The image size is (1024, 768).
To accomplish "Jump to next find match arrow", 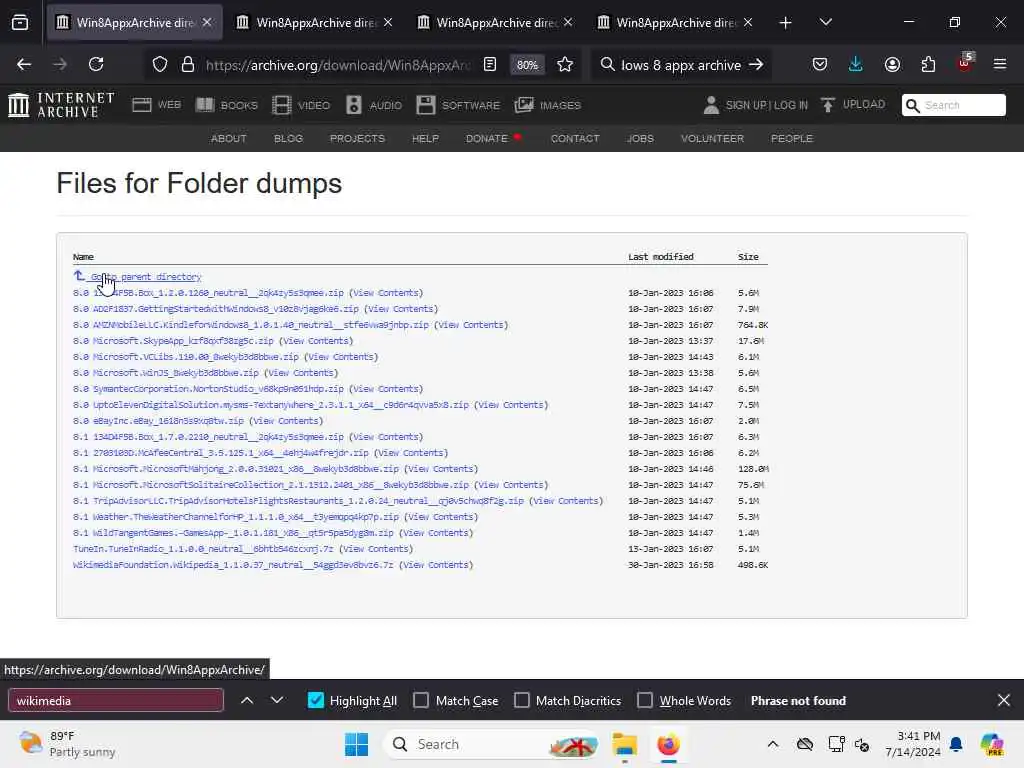I will (277, 701).
